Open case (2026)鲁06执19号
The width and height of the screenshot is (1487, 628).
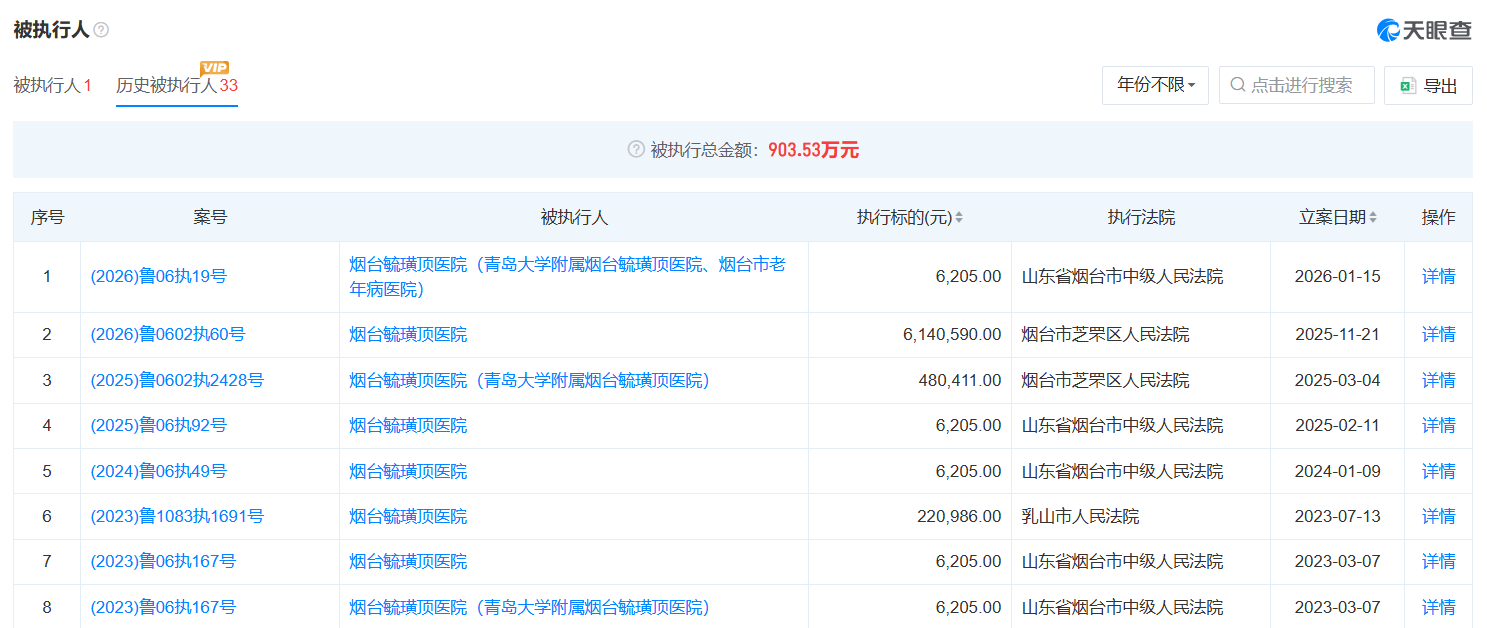pyautogui.click(x=158, y=277)
